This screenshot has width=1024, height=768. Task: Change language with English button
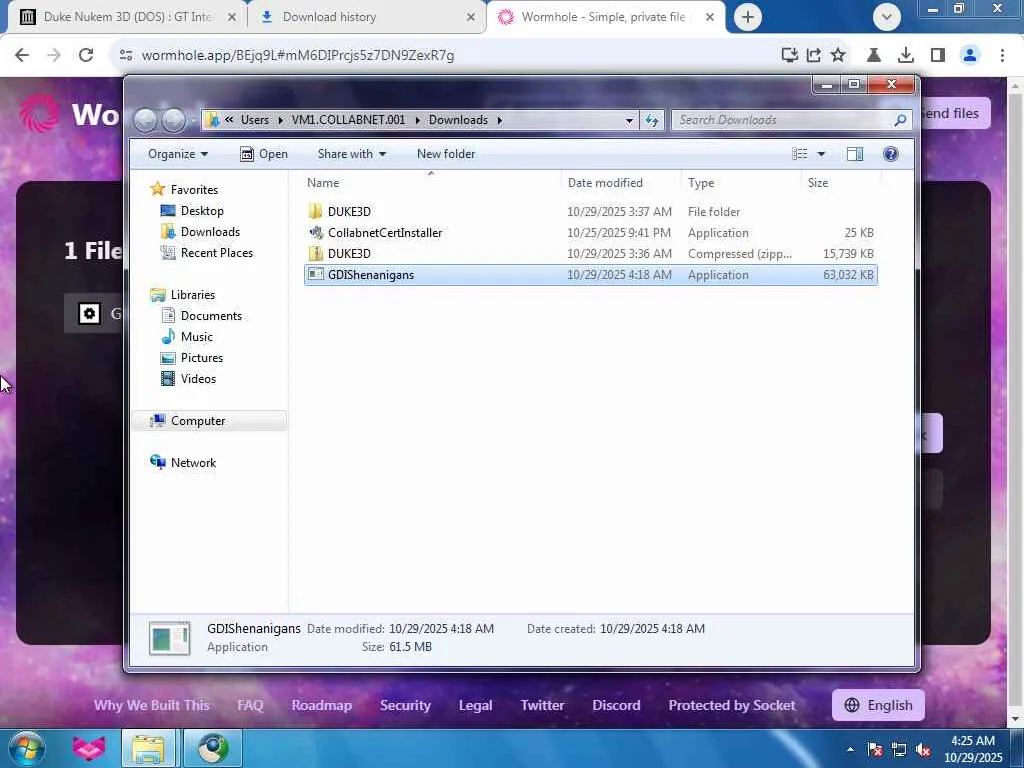[x=878, y=705]
